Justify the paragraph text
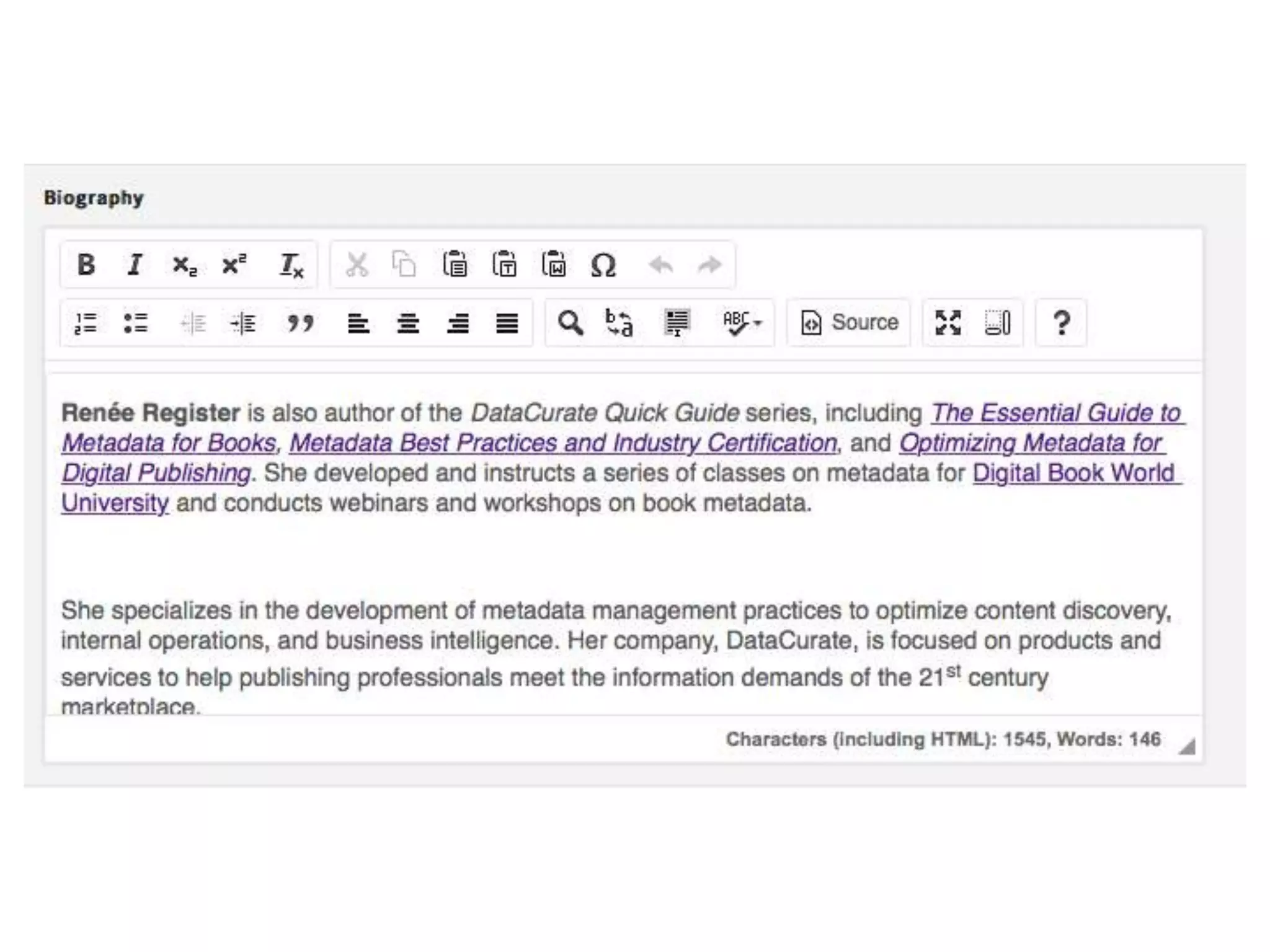This screenshot has height=952, width=1270. pyautogui.click(x=507, y=323)
